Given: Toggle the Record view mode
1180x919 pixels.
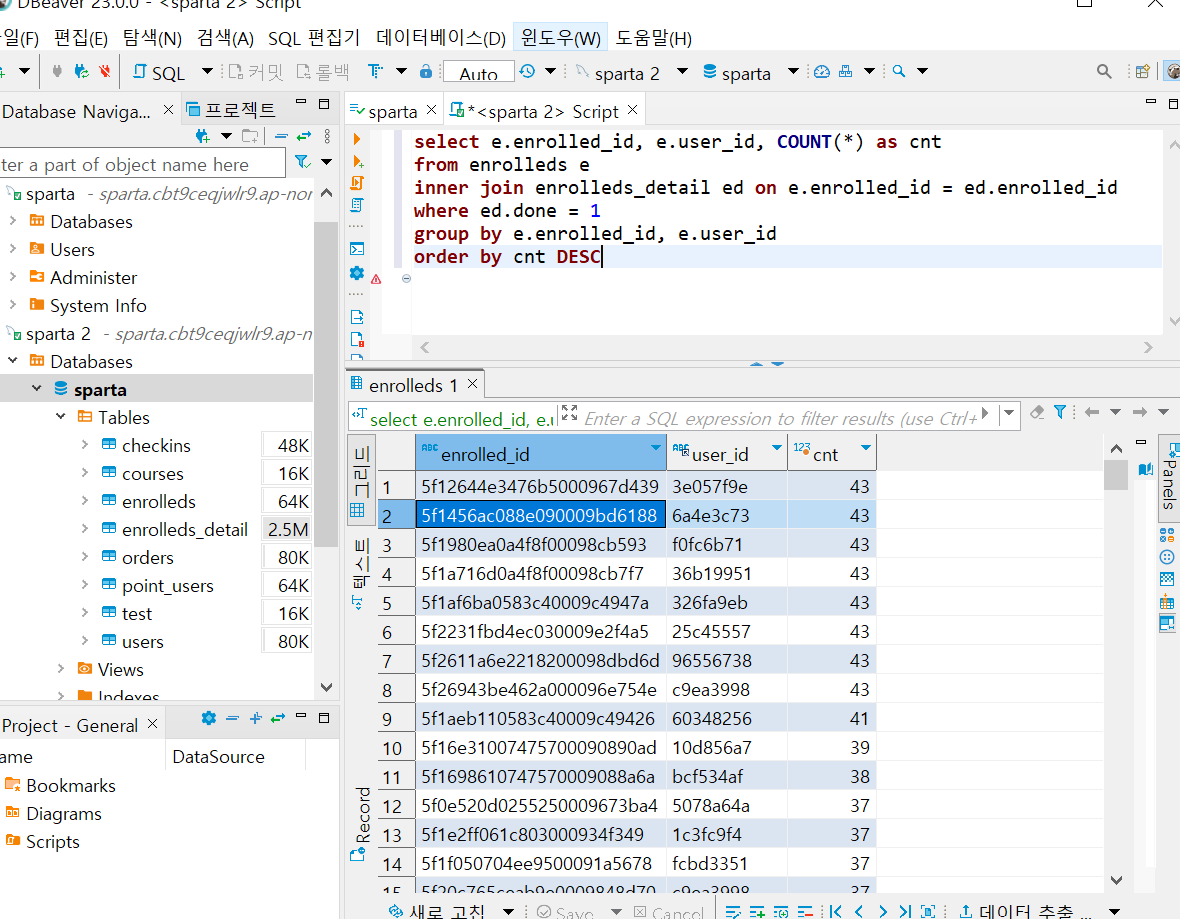Looking at the screenshot, I should tap(361, 823).
